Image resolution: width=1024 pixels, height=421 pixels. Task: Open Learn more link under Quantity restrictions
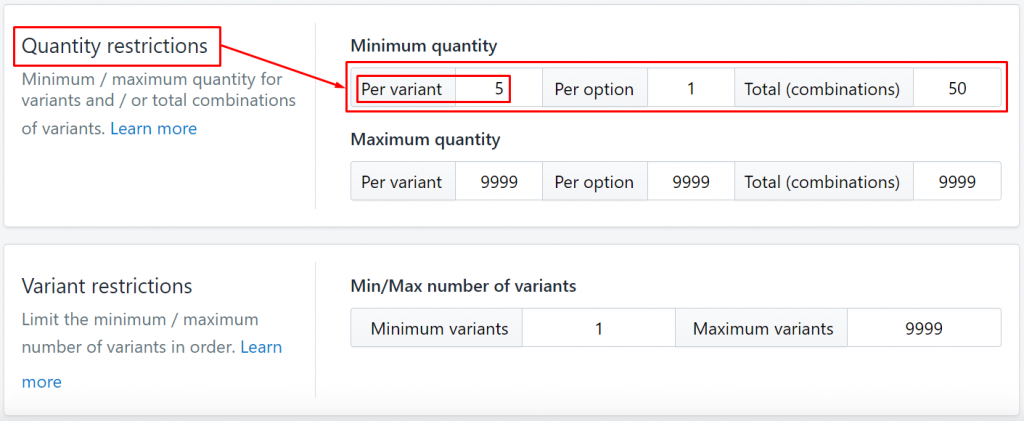coord(153,128)
